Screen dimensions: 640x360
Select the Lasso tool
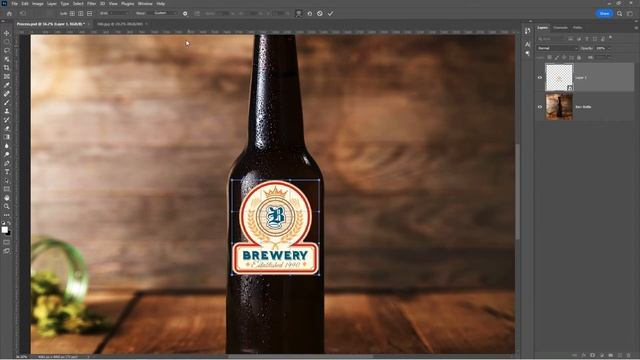[x=7, y=50]
